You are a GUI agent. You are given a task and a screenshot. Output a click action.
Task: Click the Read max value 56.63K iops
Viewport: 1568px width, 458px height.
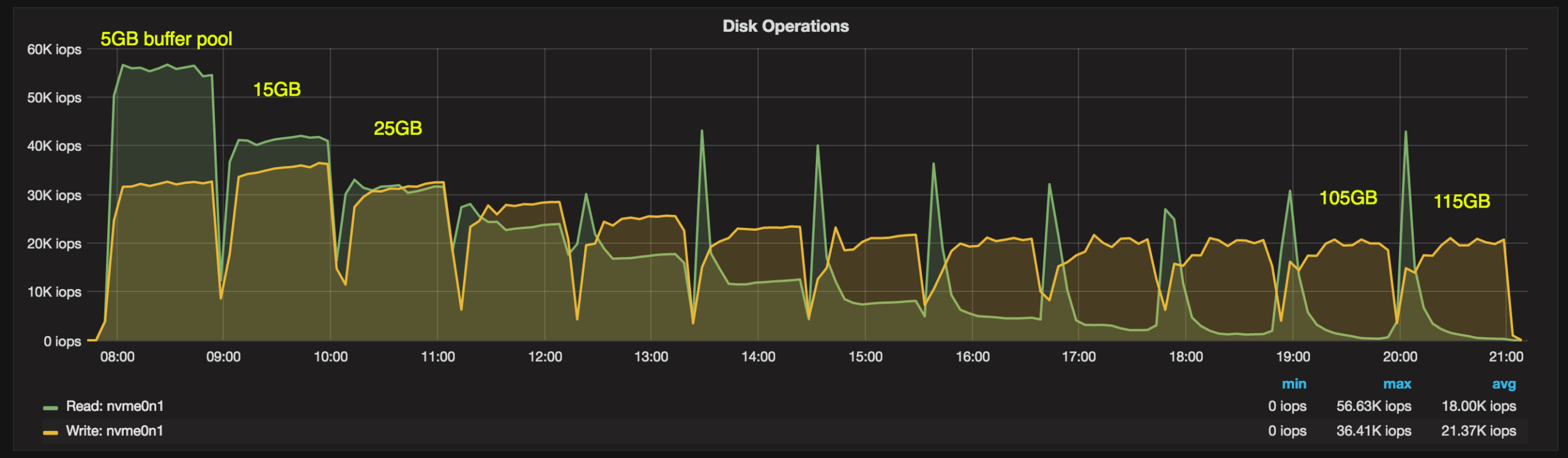[x=1373, y=406]
